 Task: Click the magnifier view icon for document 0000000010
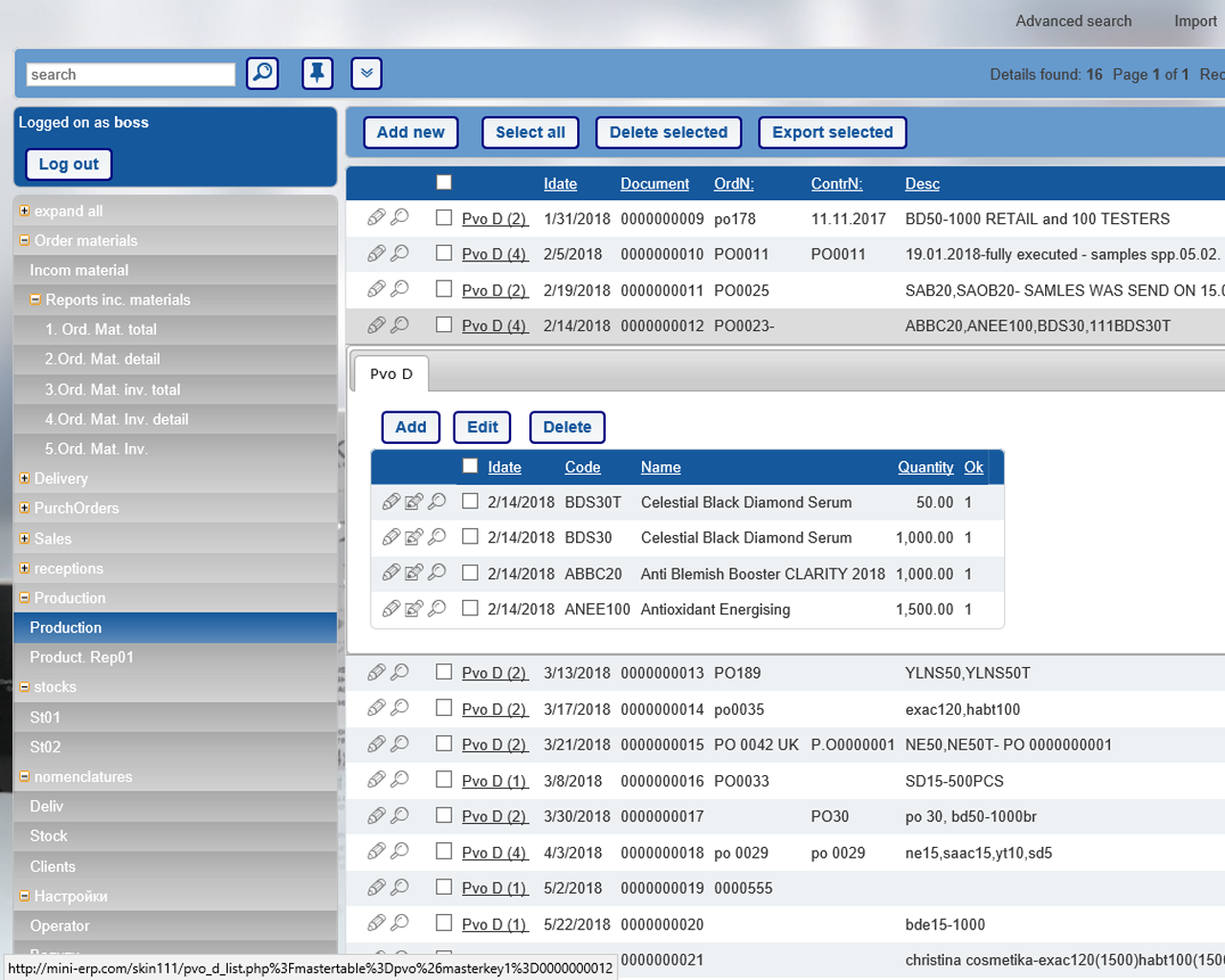click(x=400, y=254)
